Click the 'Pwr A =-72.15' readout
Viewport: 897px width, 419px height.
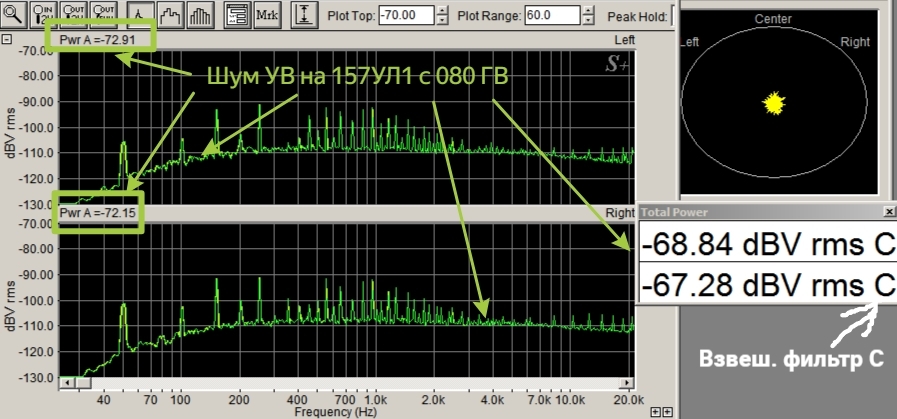pos(97,212)
